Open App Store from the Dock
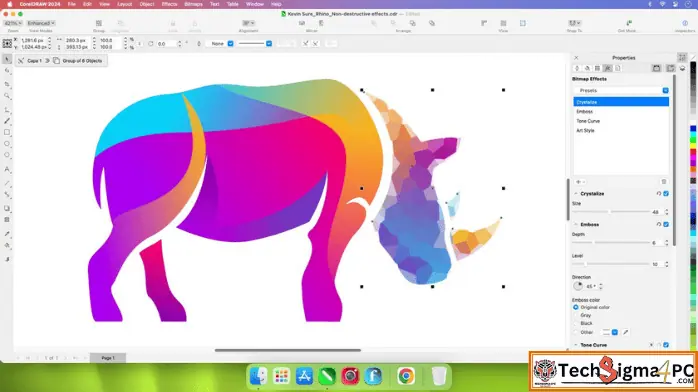Screen dimensions: 698x392 [x=304, y=376]
